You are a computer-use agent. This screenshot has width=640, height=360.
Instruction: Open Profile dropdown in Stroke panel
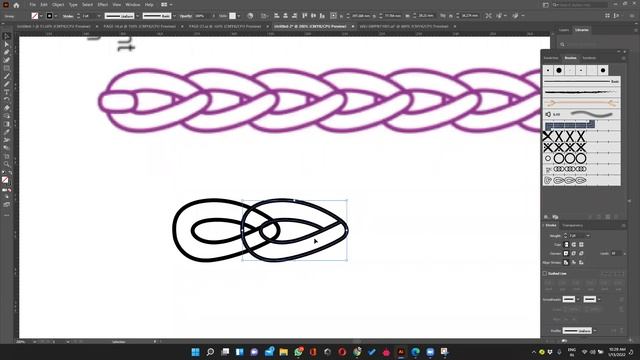(x=595, y=331)
